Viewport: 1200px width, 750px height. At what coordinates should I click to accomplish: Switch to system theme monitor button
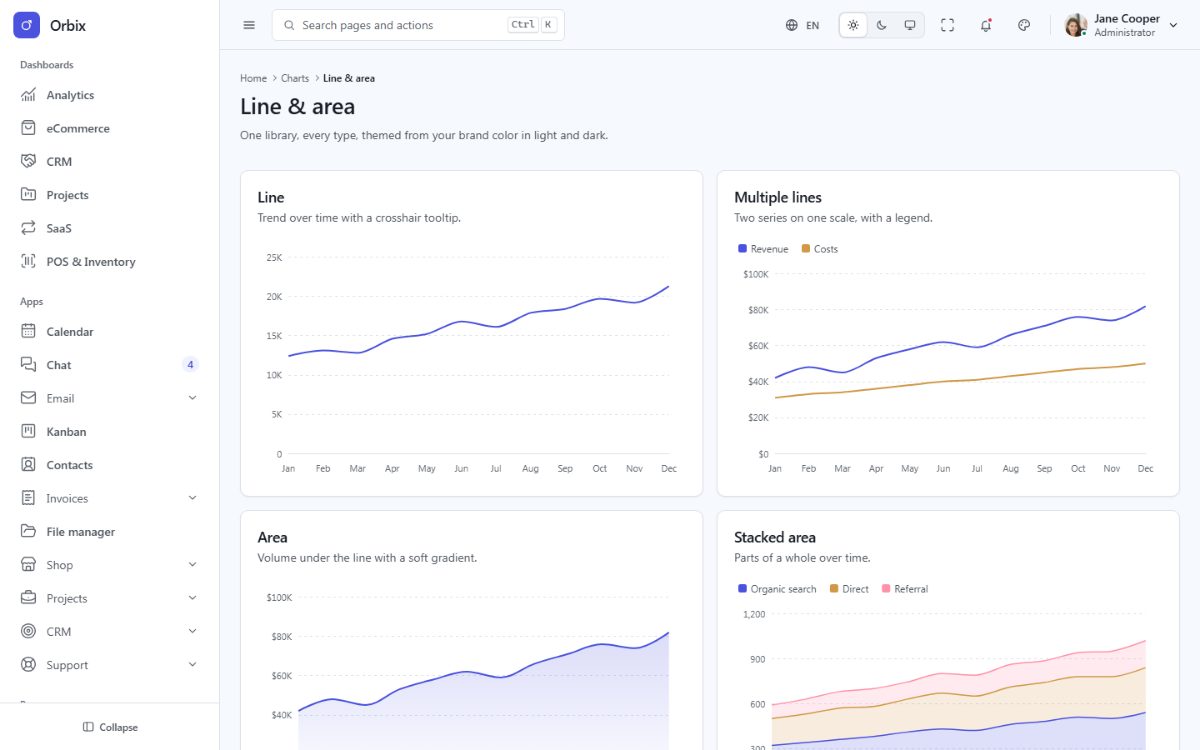coord(909,25)
